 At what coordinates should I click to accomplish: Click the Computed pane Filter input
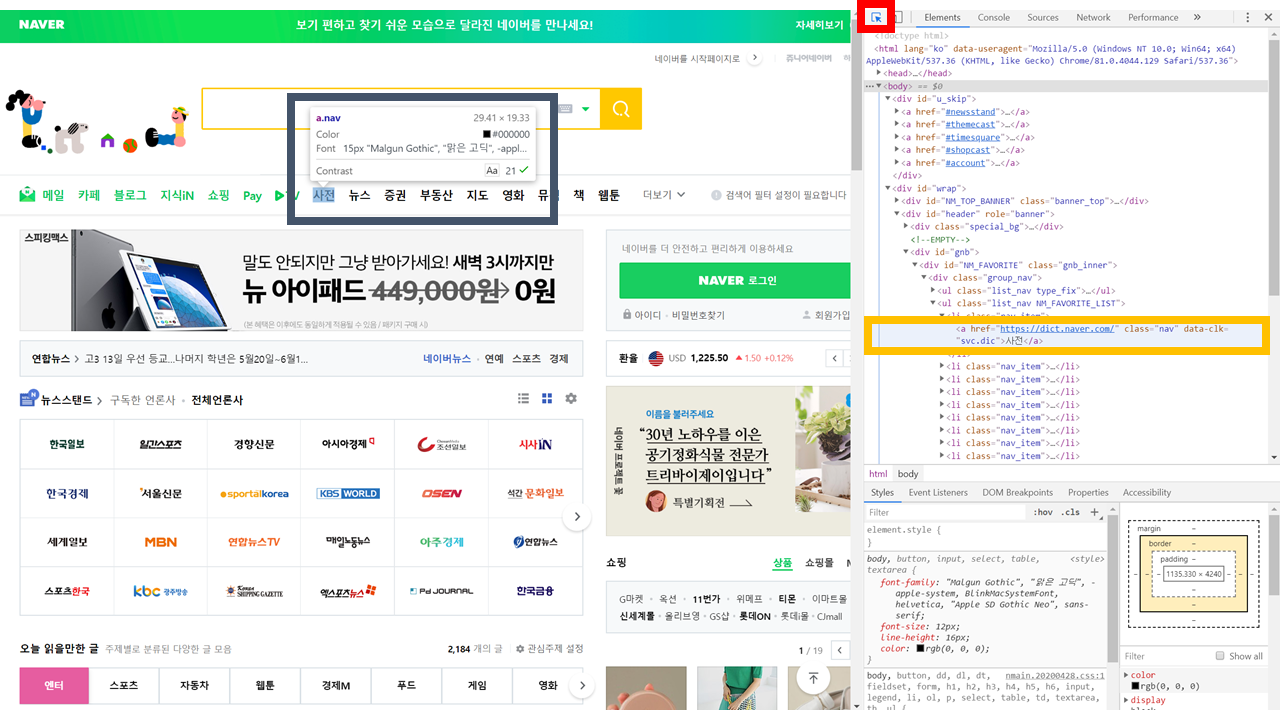1165,656
